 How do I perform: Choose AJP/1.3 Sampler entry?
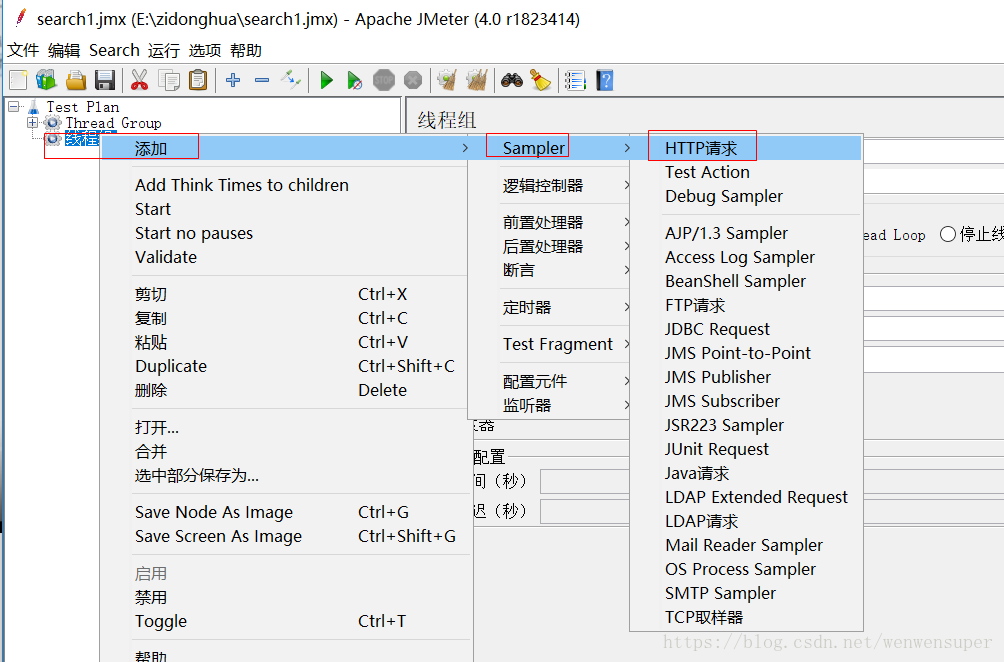click(747, 233)
